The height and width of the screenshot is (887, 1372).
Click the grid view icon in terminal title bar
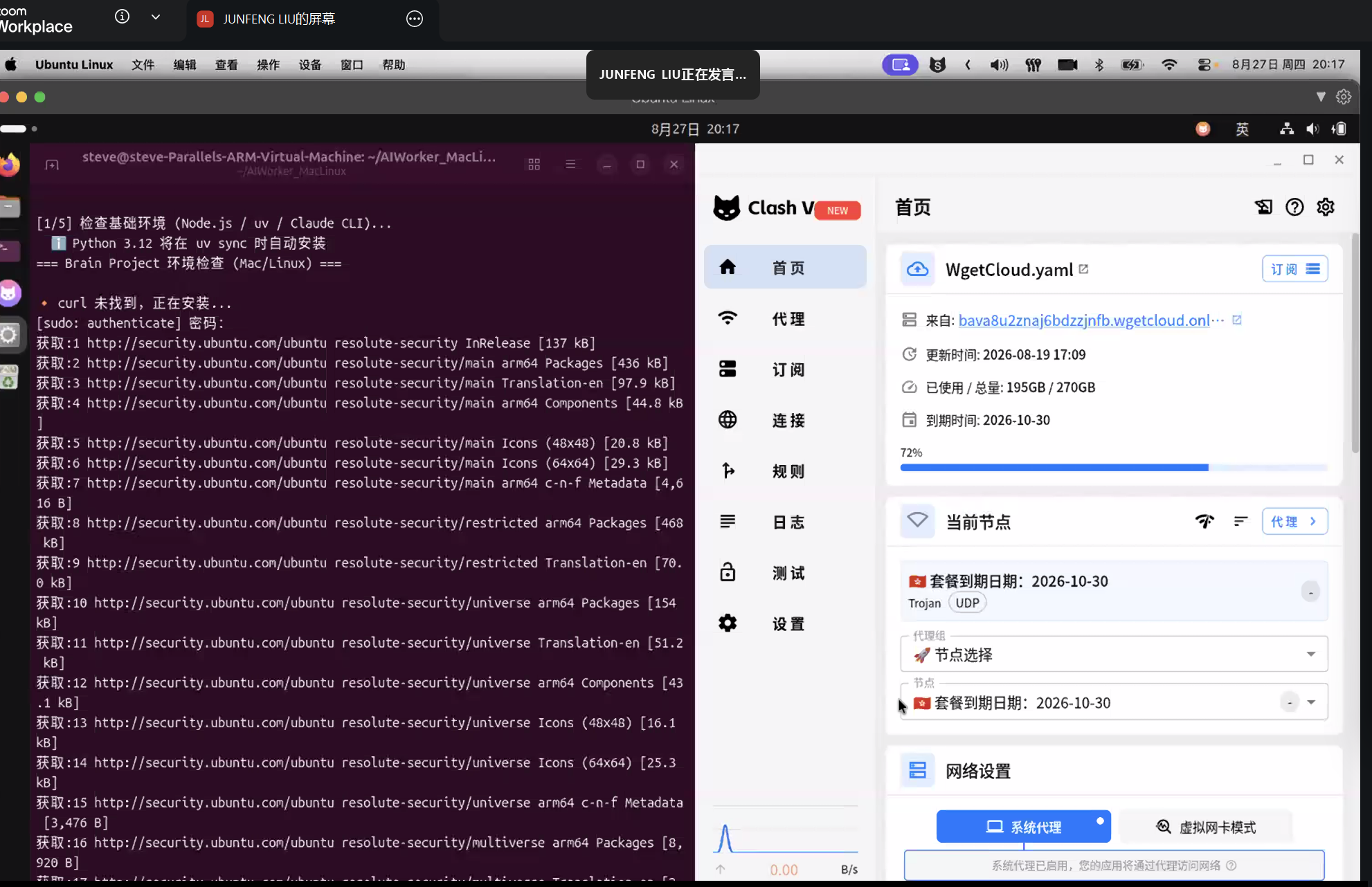pos(534,165)
